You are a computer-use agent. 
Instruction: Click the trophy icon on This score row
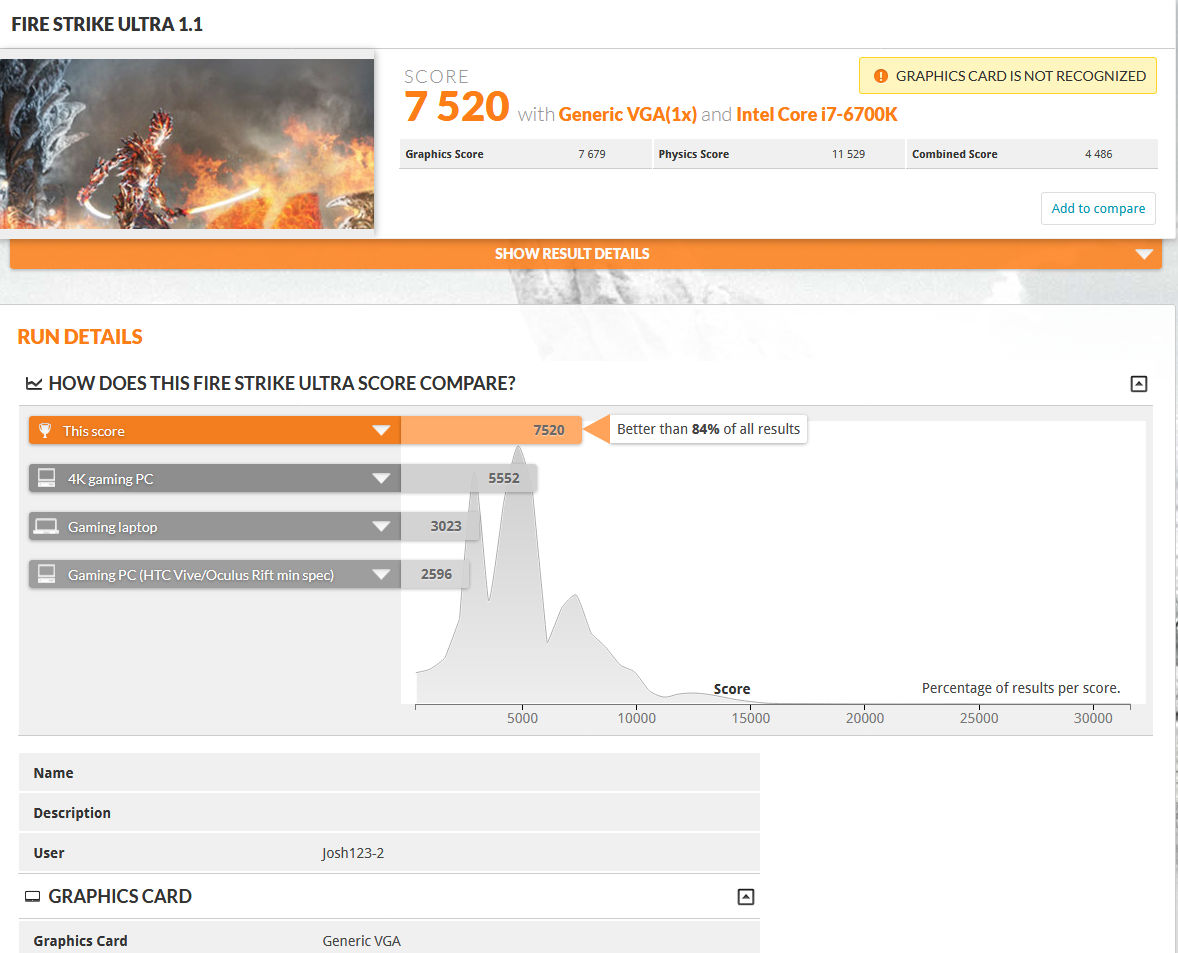(x=45, y=430)
